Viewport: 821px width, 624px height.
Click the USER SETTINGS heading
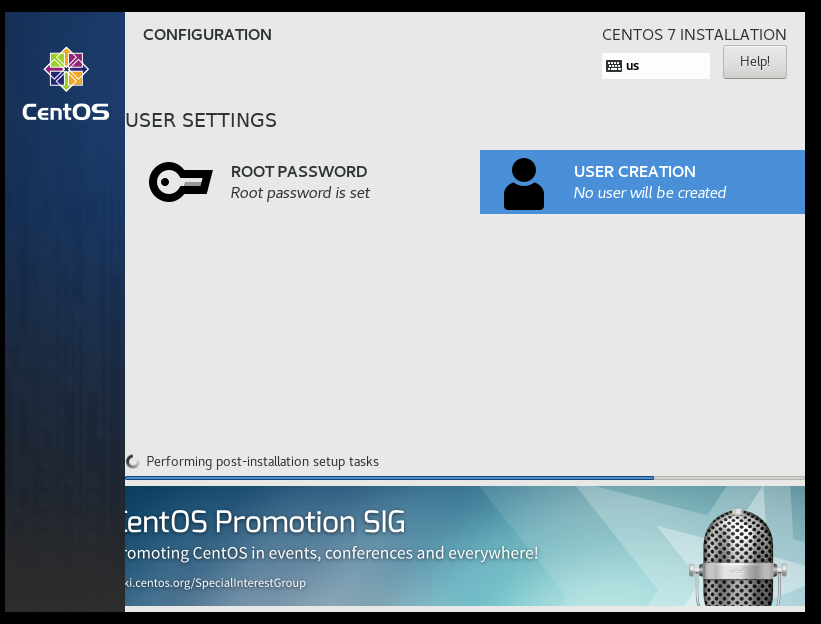click(201, 120)
